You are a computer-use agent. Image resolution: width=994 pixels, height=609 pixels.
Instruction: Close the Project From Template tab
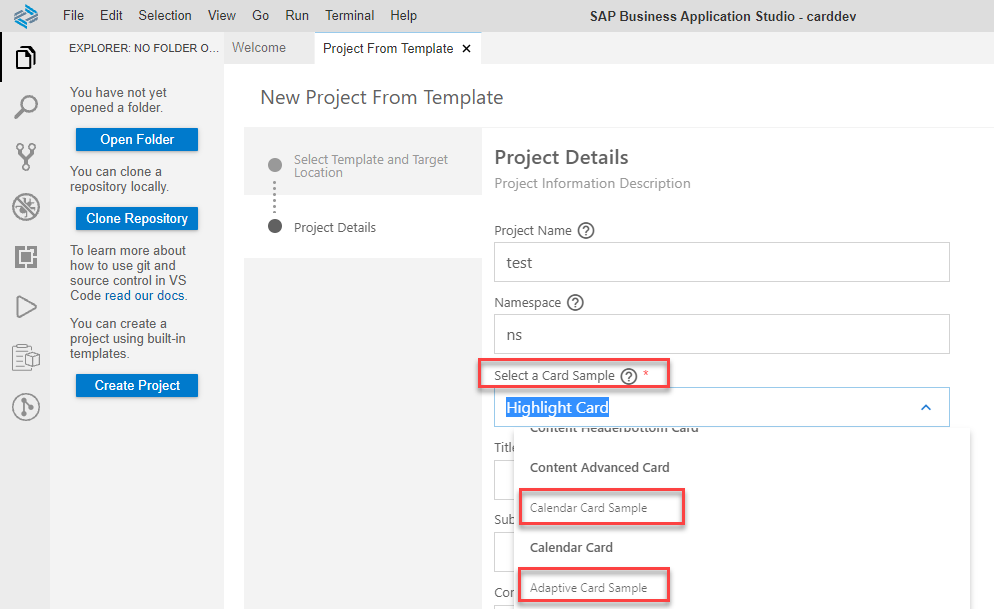[467, 49]
